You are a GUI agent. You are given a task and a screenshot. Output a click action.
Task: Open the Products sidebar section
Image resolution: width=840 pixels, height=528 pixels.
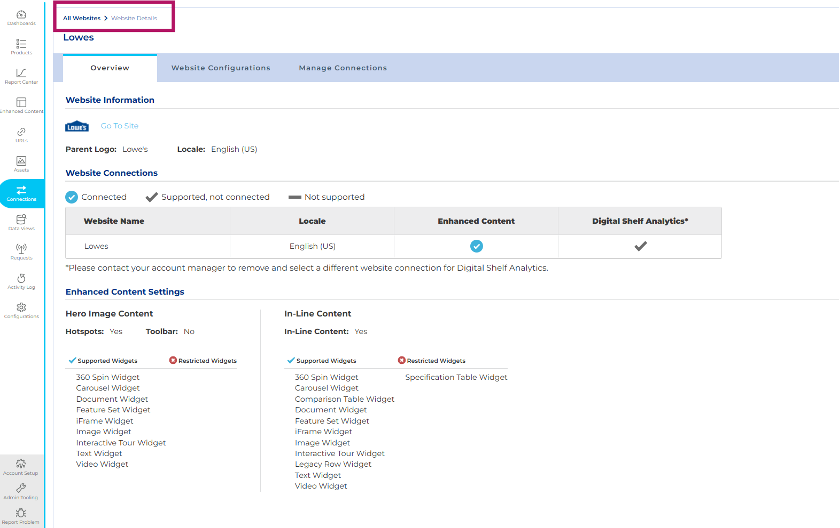coord(21,47)
